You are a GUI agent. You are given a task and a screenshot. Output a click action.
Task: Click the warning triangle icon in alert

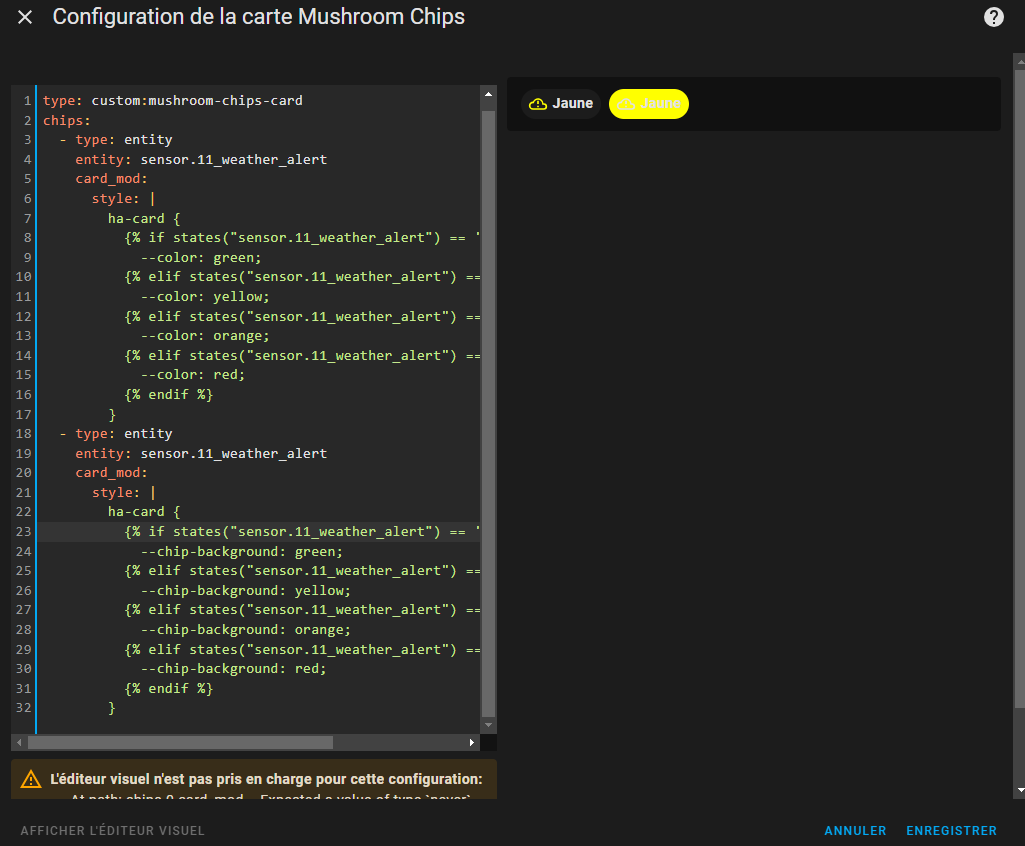click(x=31, y=779)
